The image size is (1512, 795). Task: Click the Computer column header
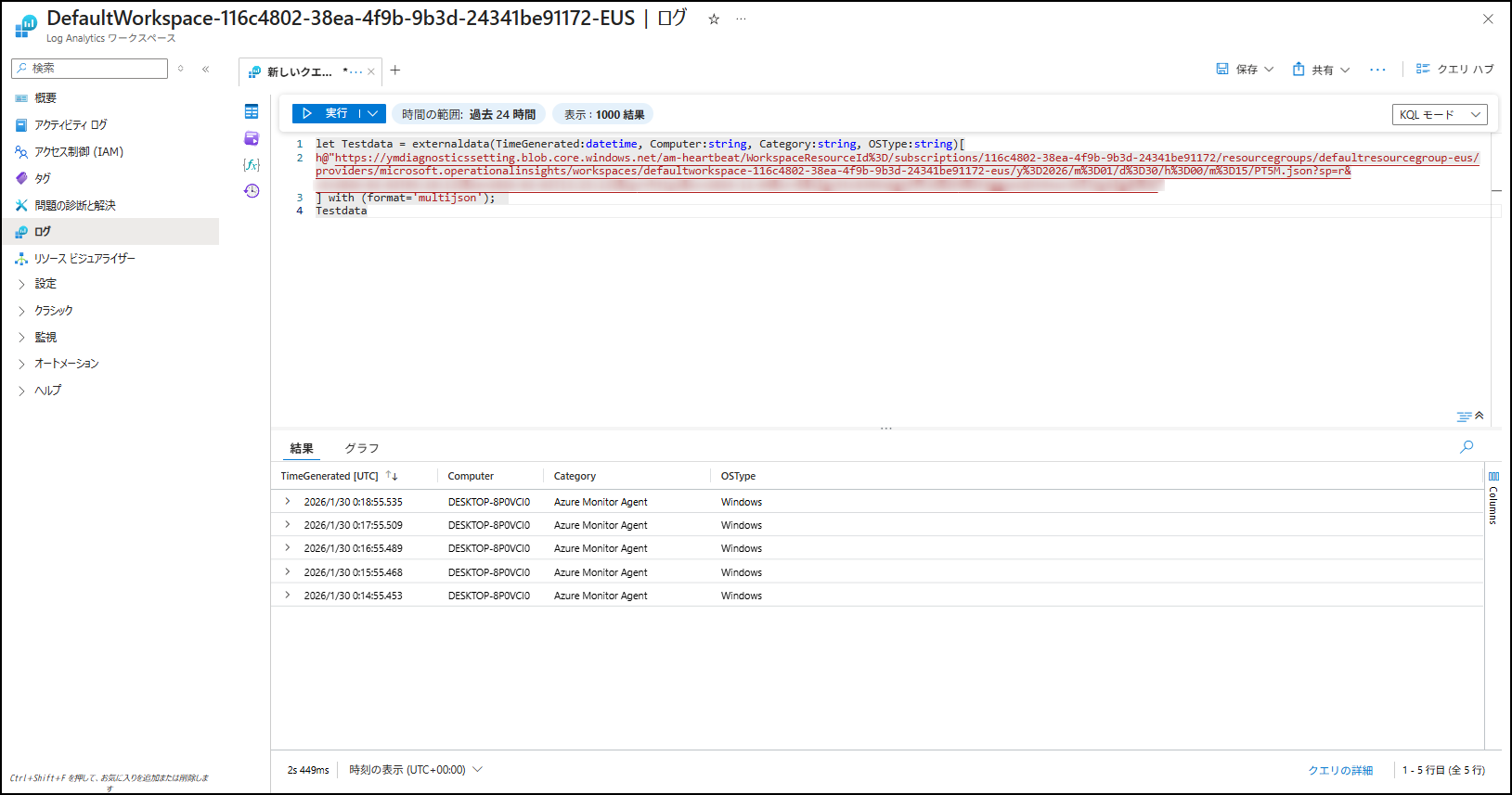pyautogui.click(x=471, y=476)
